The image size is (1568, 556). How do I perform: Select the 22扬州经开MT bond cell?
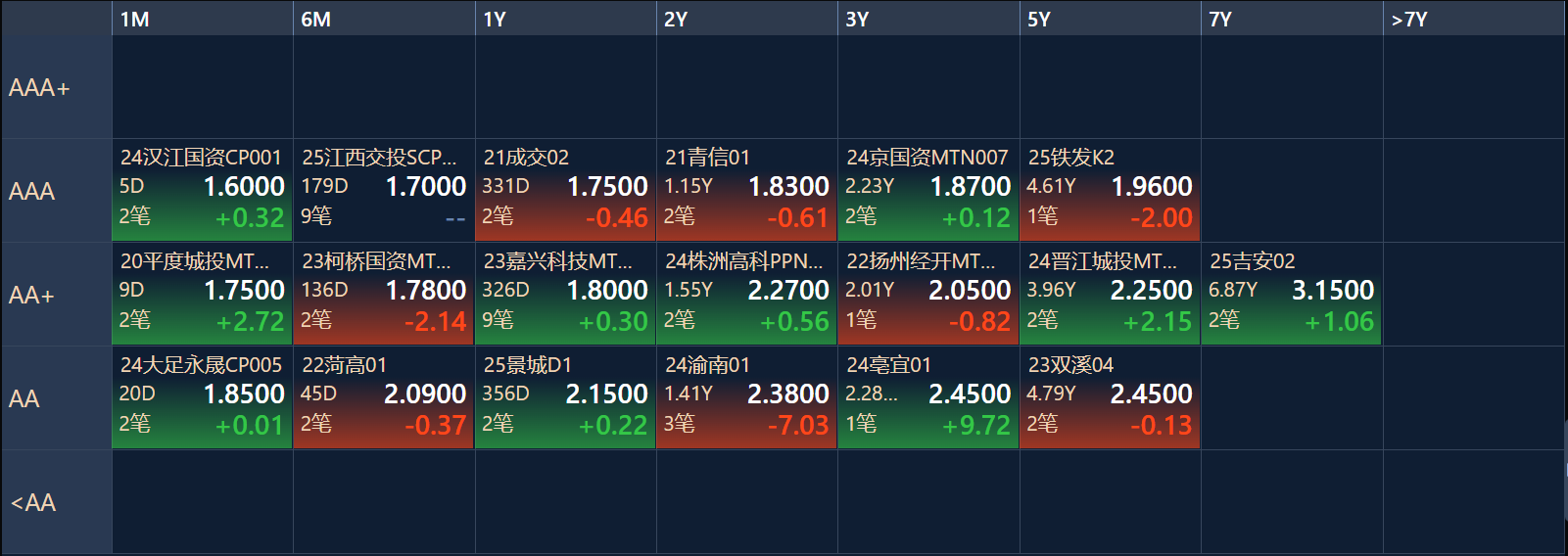tap(928, 294)
